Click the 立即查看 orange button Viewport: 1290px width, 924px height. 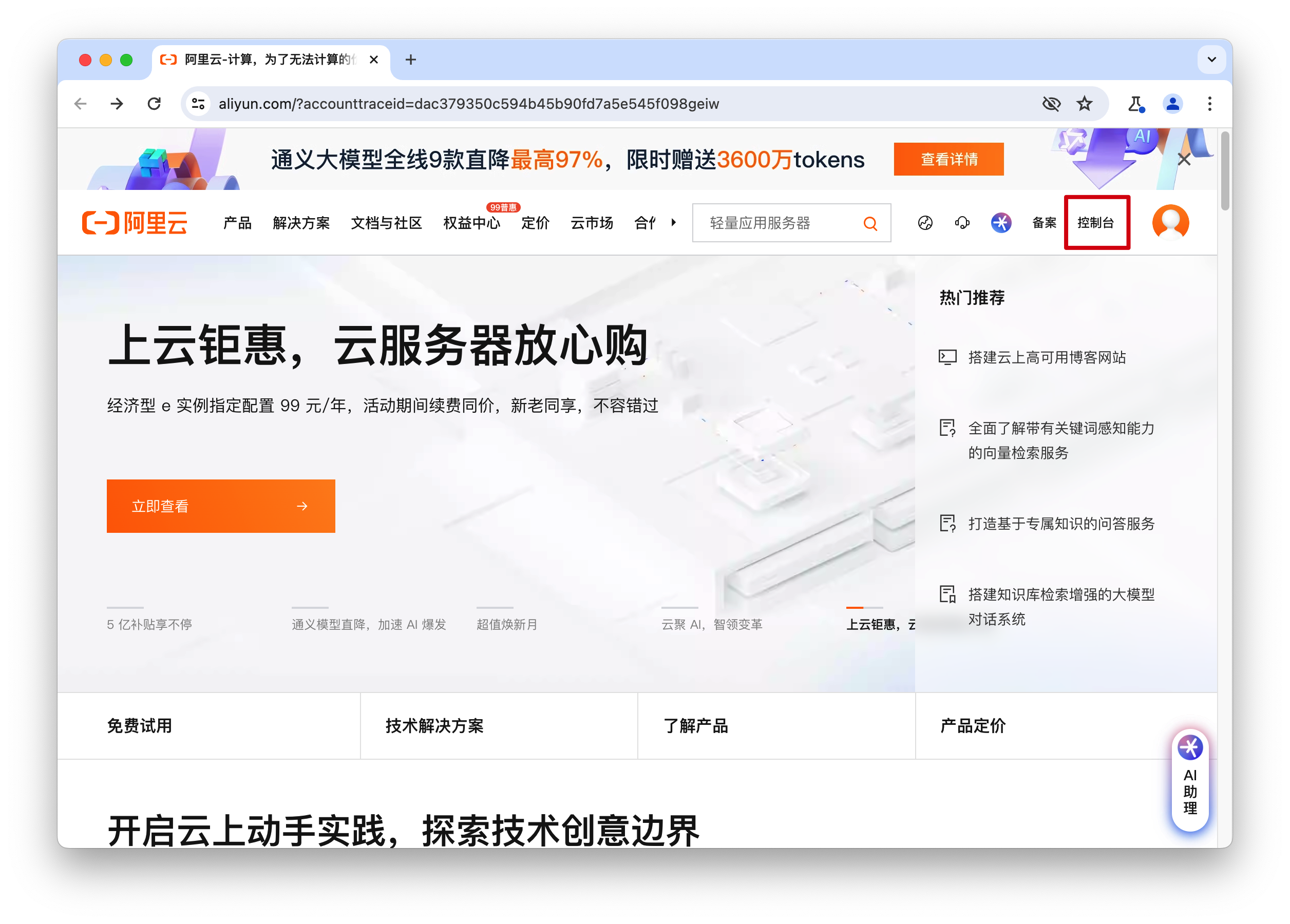pyautogui.click(x=221, y=506)
